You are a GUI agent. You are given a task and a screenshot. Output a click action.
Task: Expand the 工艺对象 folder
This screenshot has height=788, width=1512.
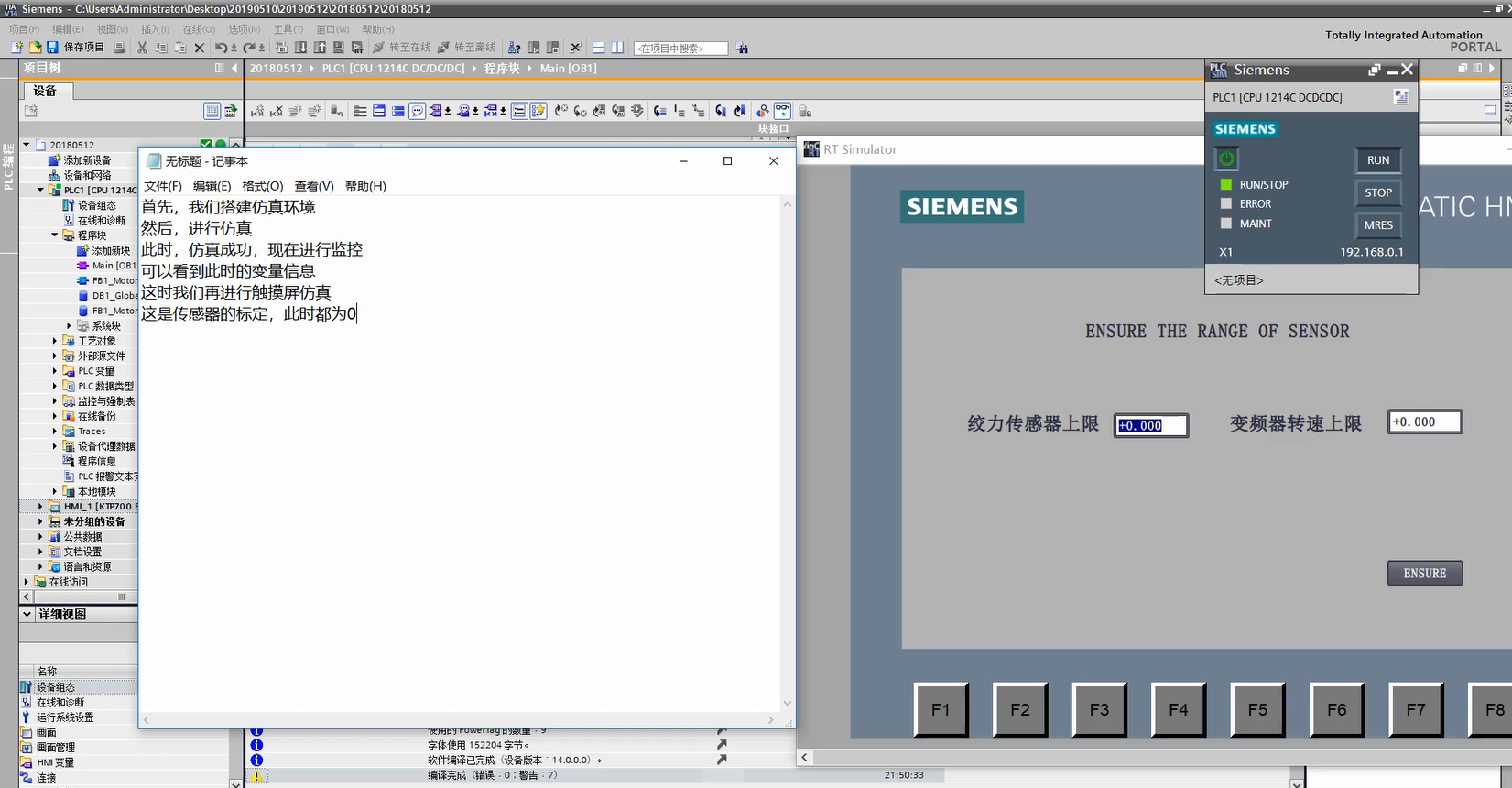[x=55, y=341]
